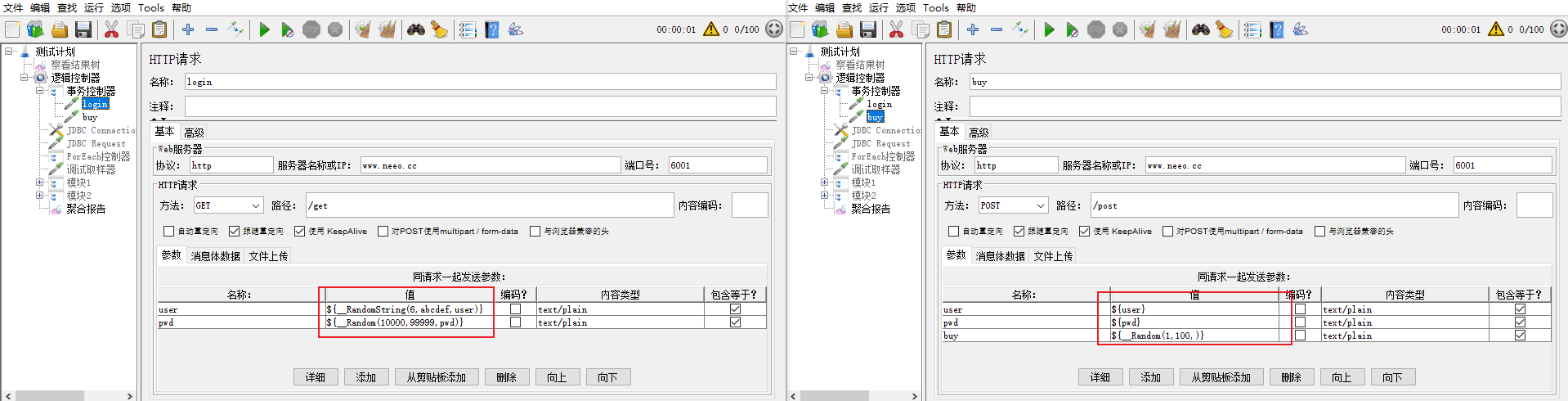The image size is (1568, 401).
Task: Collapse 逻辑控制器 tree node in left window
Action: (25, 78)
